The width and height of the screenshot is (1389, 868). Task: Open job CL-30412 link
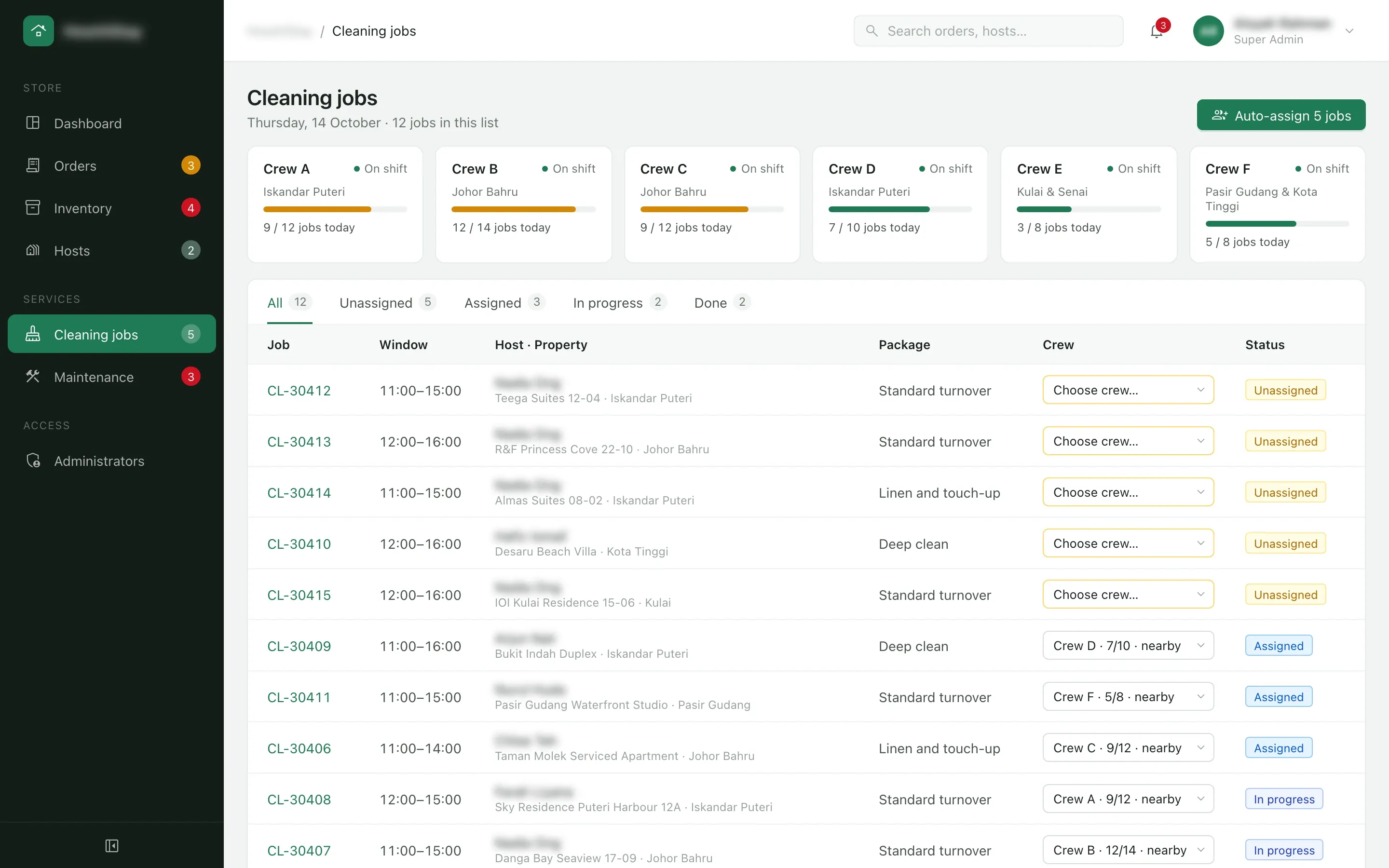[299, 391]
